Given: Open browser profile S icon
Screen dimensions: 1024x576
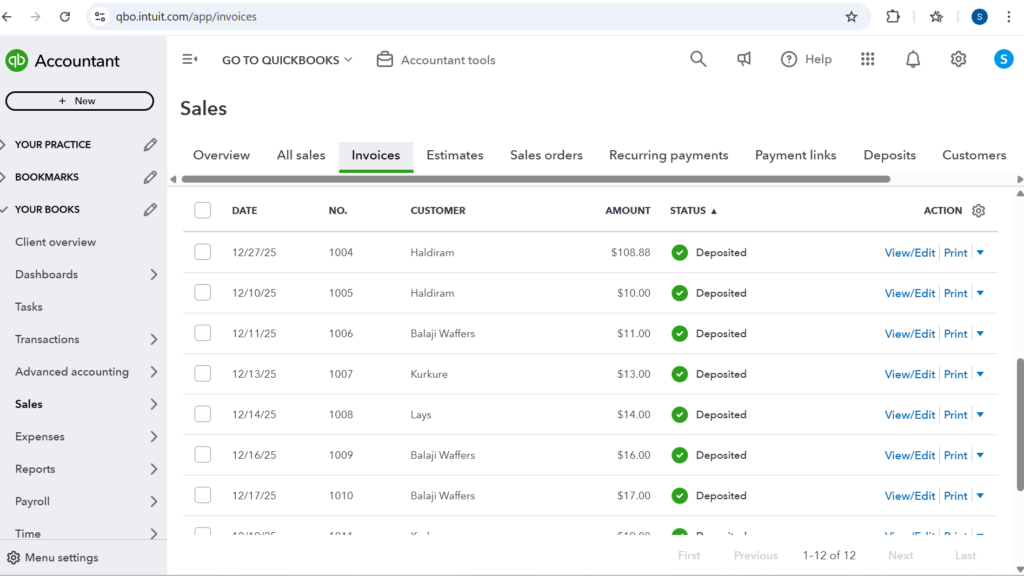Looking at the screenshot, I should (979, 16).
